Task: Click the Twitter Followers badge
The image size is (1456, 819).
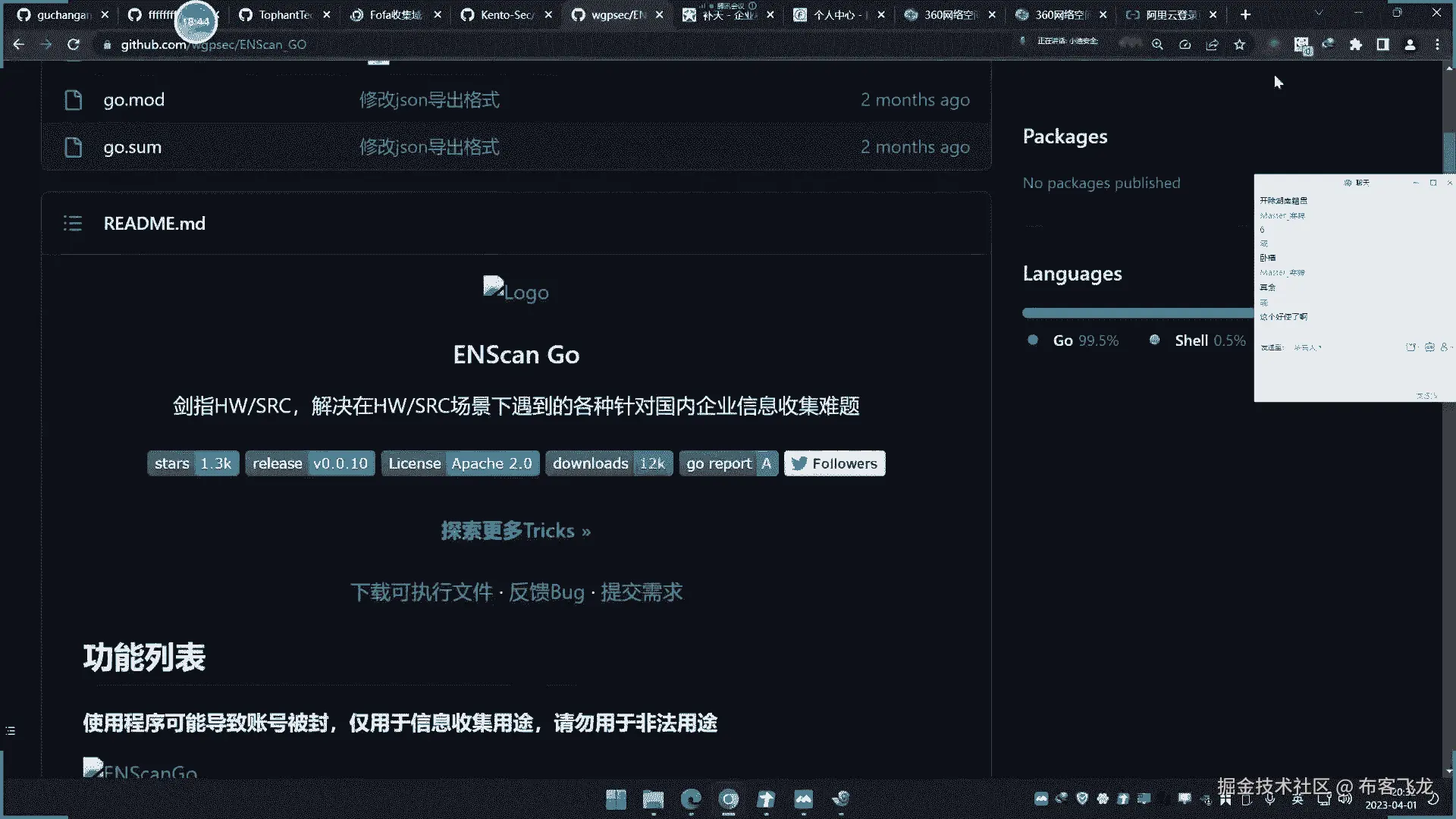Action: 834,463
